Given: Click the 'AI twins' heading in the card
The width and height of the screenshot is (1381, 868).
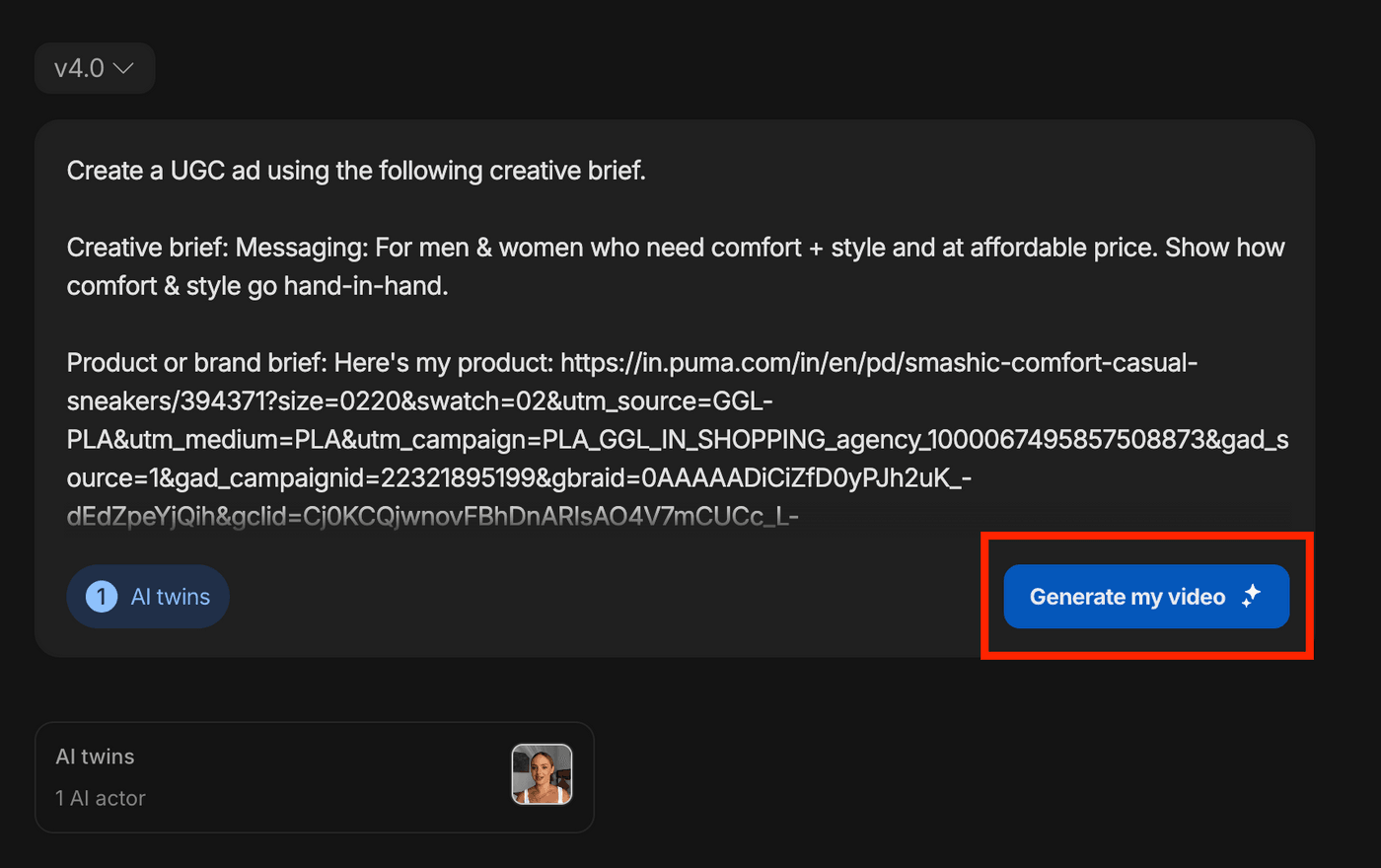Looking at the screenshot, I should (95, 757).
